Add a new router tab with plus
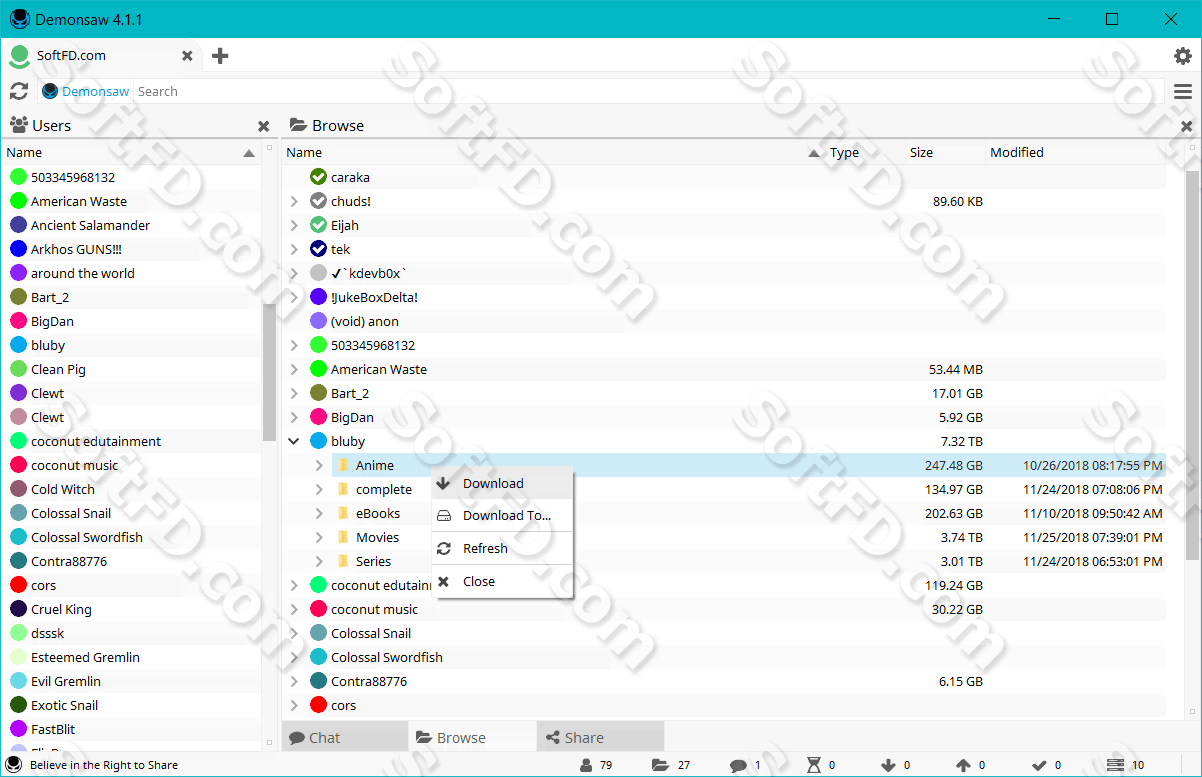Screen dimensions: 1202x777 [x=220, y=56]
